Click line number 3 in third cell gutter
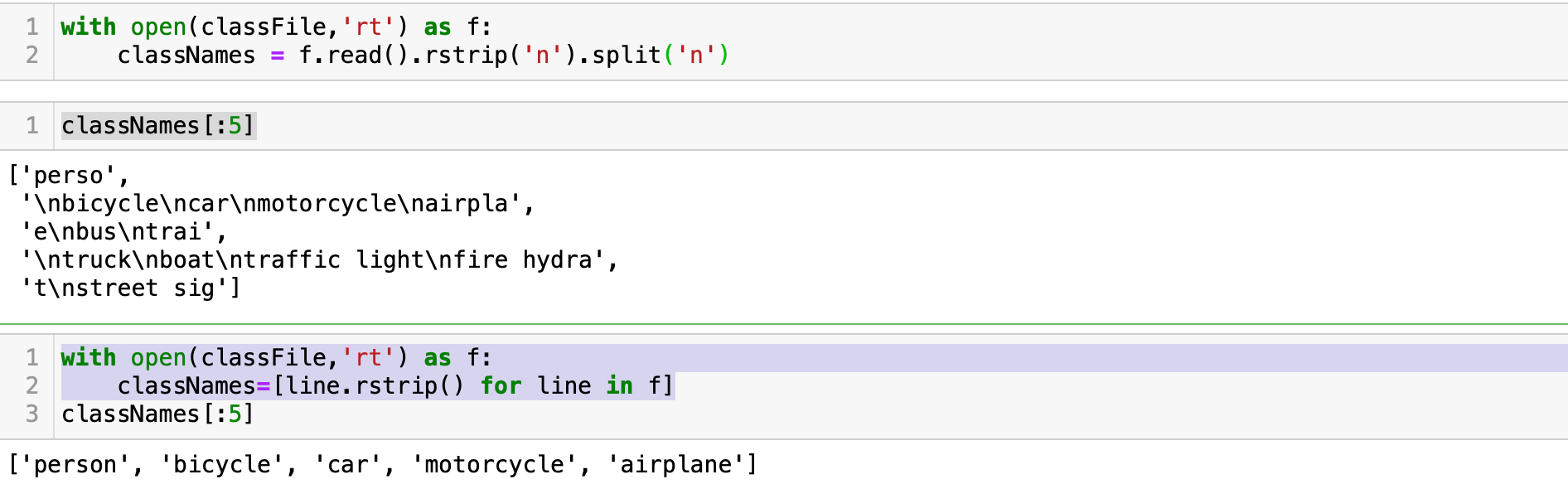Screen dimensions: 1568x489 (x=32, y=414)
